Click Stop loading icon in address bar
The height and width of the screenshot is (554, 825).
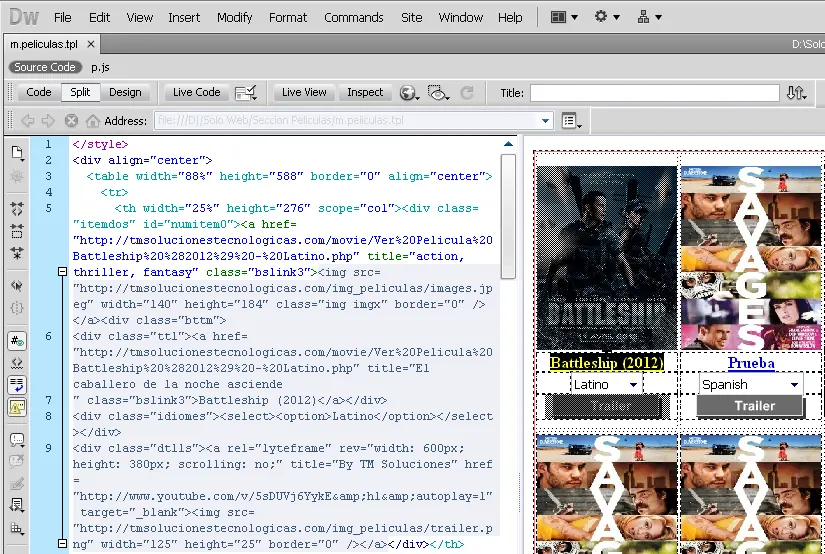point(71,121)
